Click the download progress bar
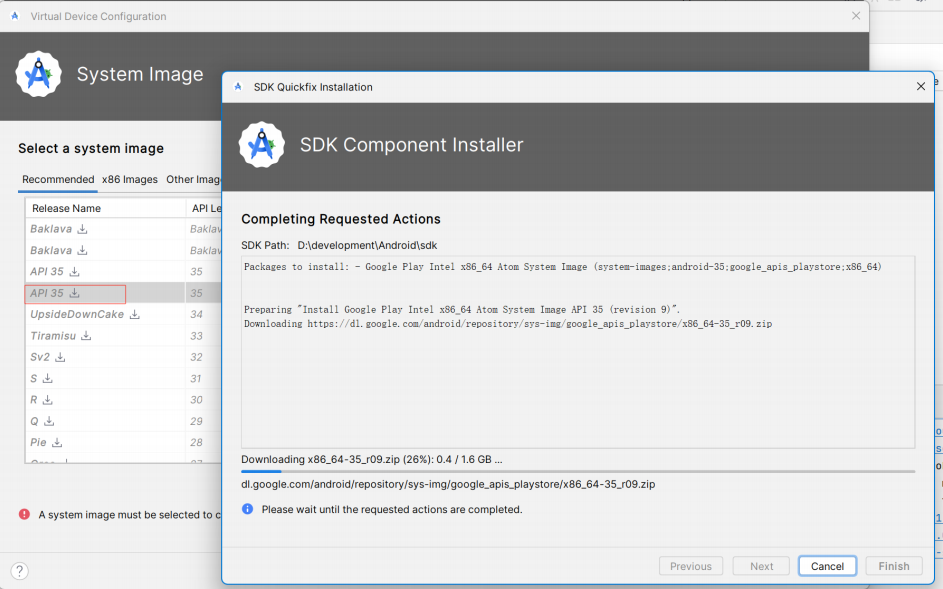Screen dimensions: 943x589 tap(578, 471)
